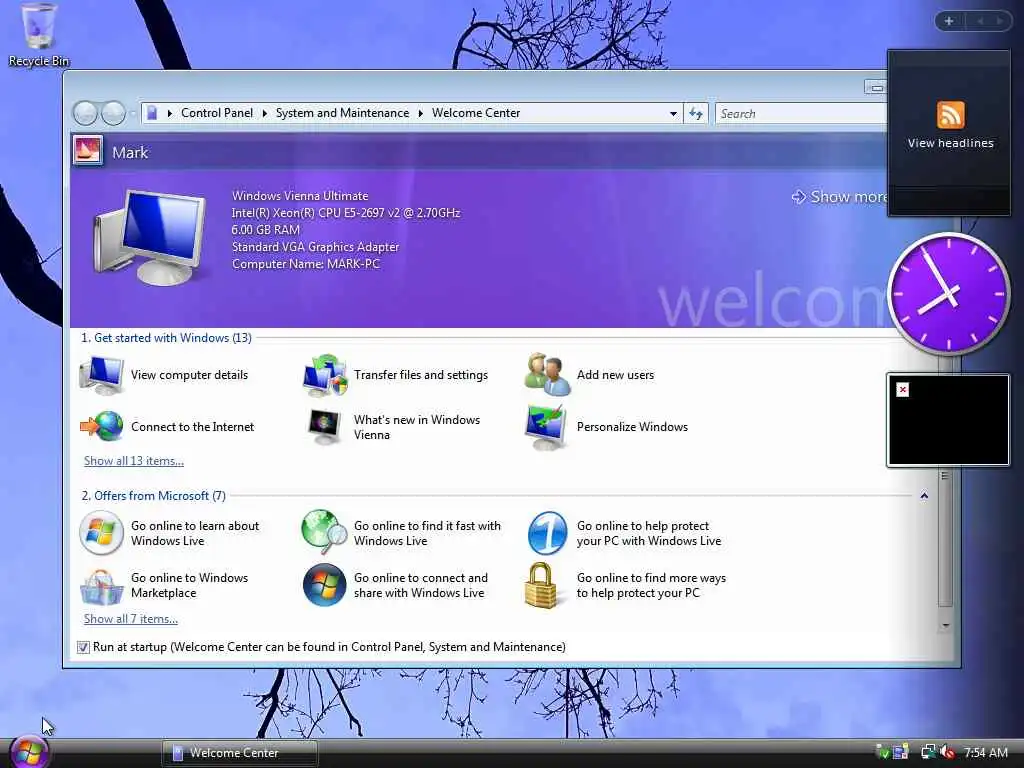Click the volume tray icon in taskbar
The width and height of the screenshot is (1024, 768).
(947, 753)
